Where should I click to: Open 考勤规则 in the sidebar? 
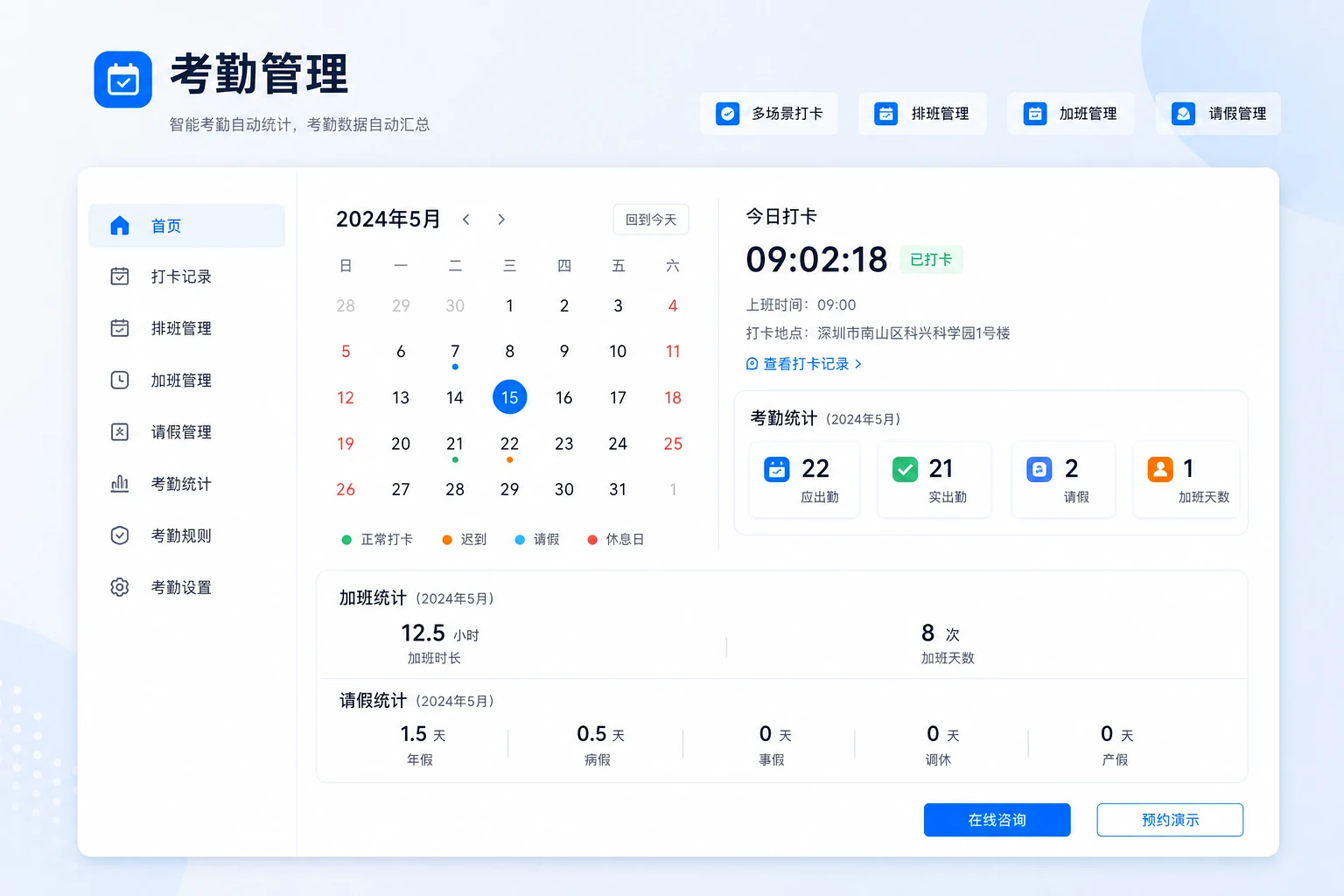click(186, 535)
